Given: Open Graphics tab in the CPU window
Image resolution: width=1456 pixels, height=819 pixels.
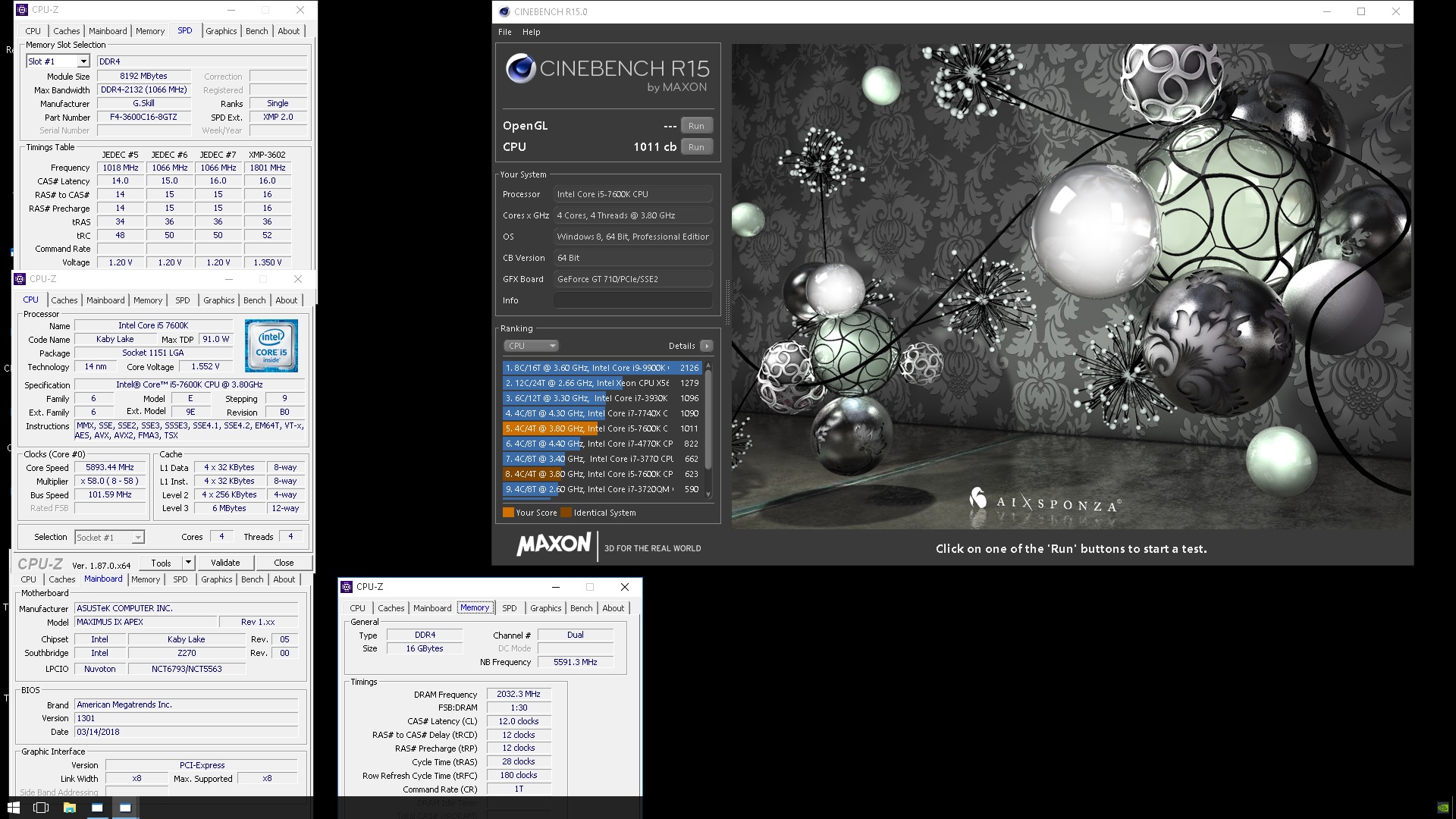Looking at the screenshot, I should pos(219,300).
